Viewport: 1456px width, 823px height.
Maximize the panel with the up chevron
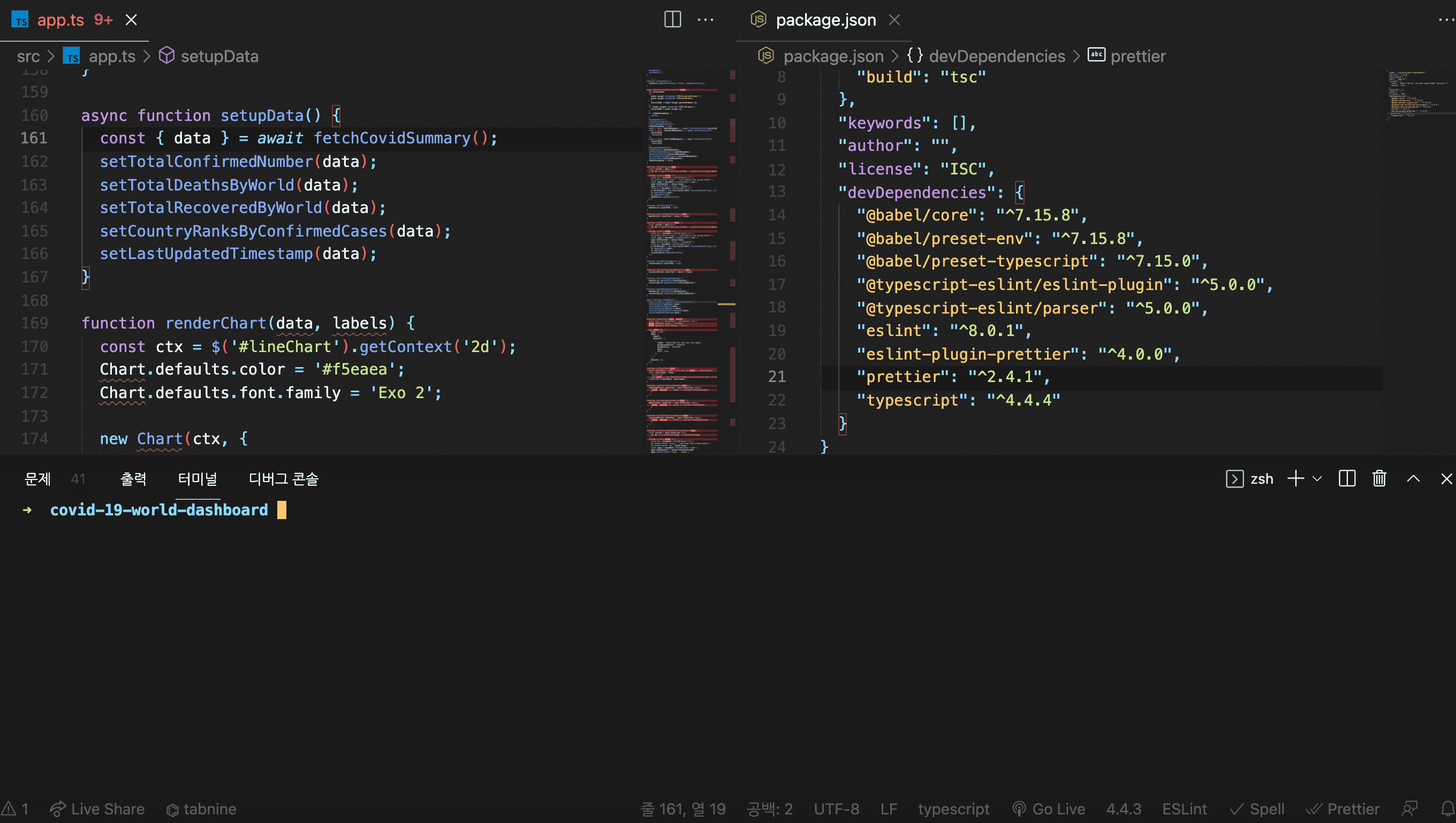[x=1413, y=479]
